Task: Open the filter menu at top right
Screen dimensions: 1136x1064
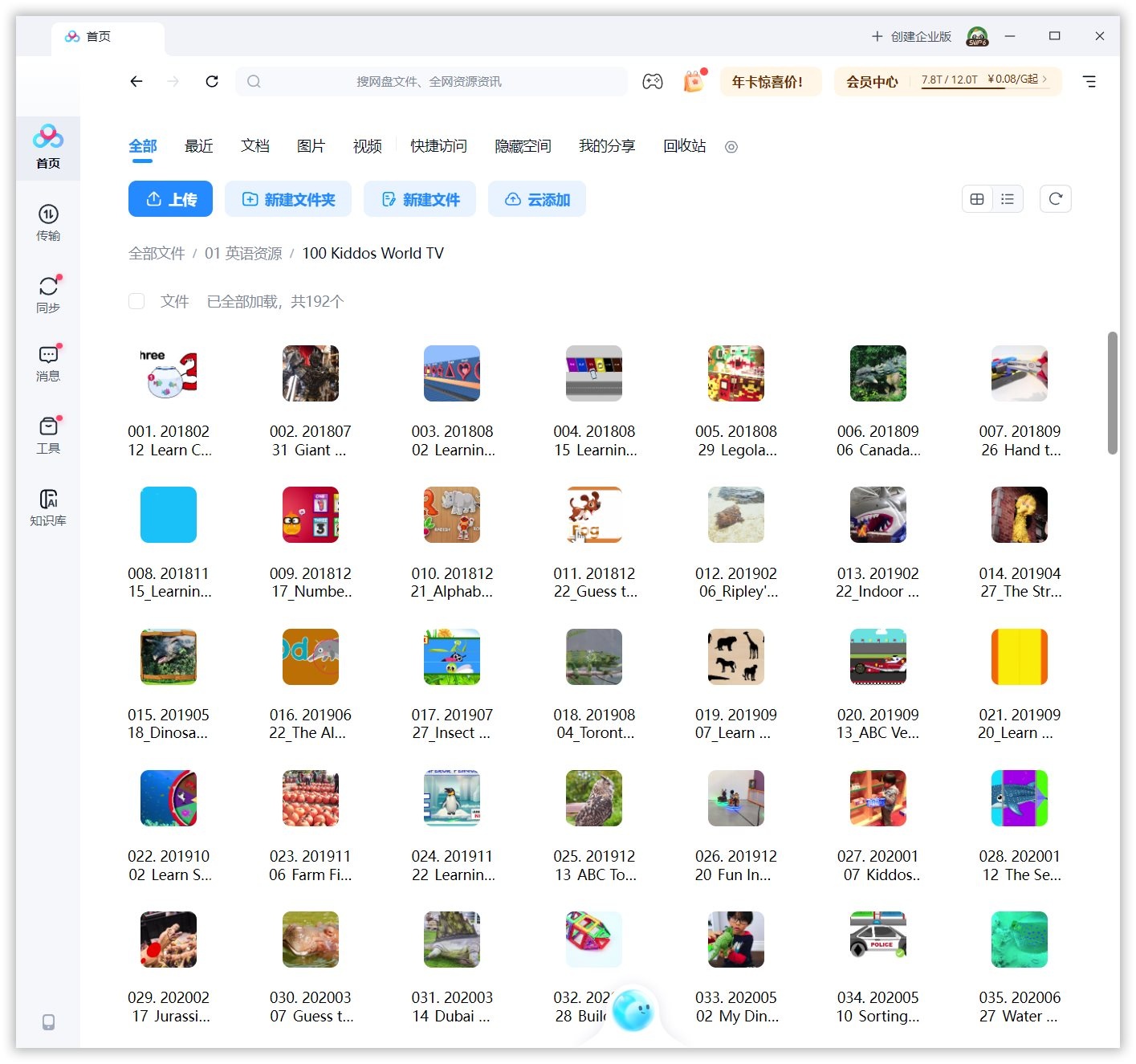Action: (1089, 80)
